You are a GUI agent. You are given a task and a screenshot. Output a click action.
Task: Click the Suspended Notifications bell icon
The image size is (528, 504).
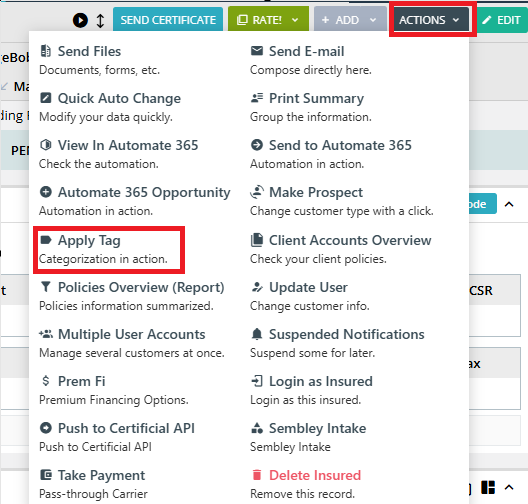[x=257, y=334]
